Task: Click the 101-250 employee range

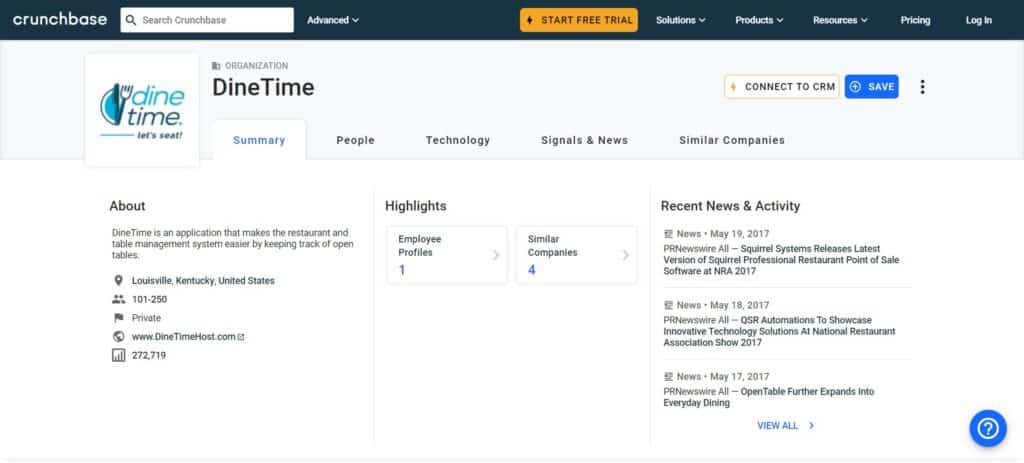Action: coord(150,300)
